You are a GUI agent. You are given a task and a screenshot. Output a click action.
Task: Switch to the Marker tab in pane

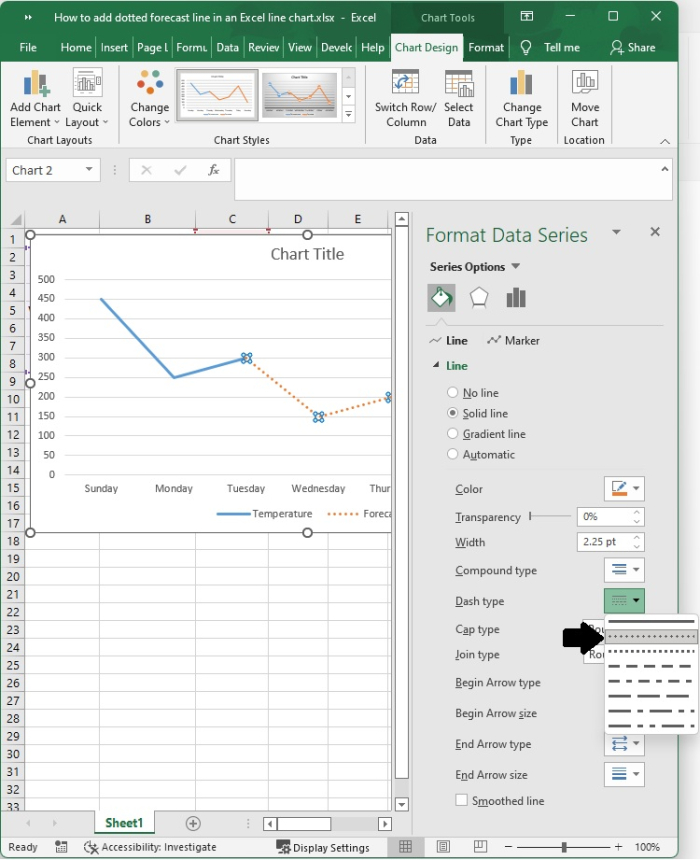point(513,341)
